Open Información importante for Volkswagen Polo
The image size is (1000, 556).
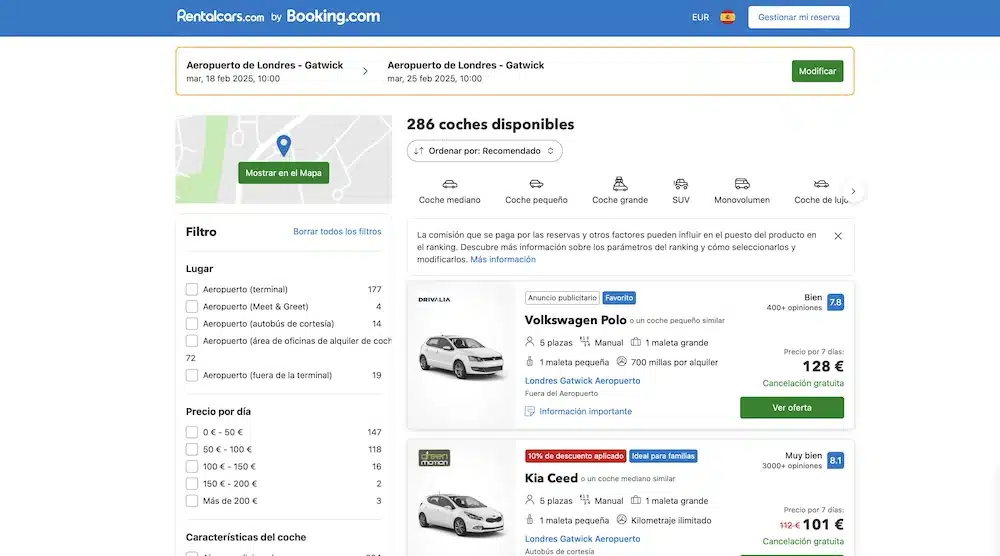585,412
